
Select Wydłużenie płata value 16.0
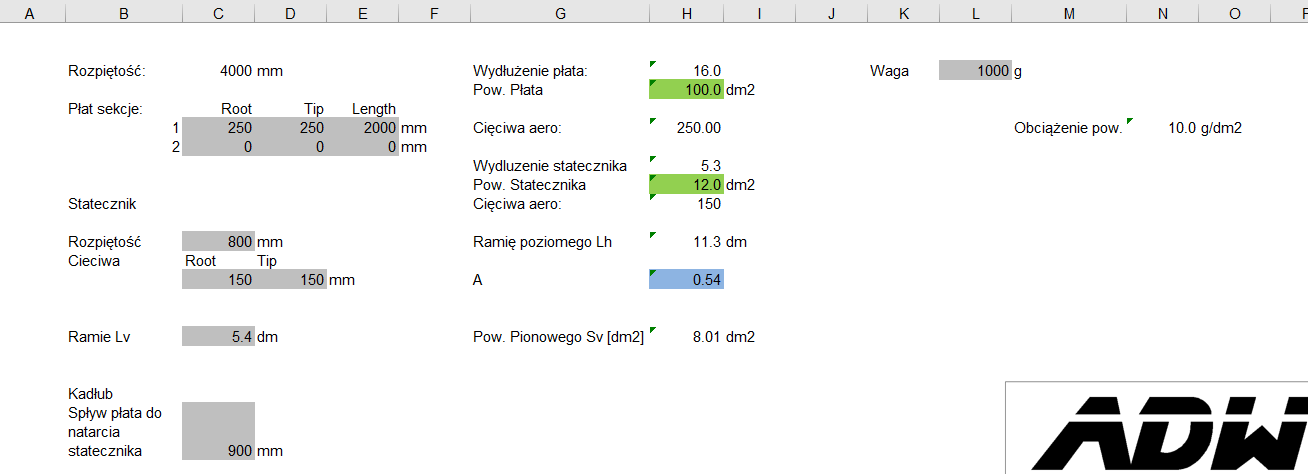[x=686, y=71]
